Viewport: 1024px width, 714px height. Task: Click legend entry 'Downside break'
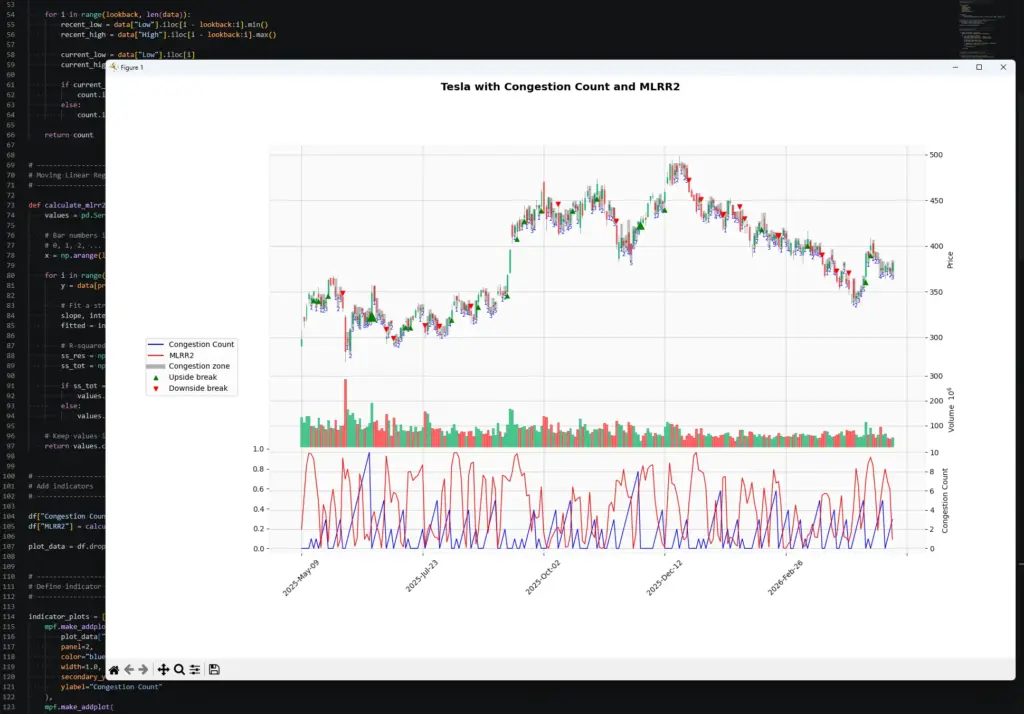pyautogui.click(x=198, y=388)
